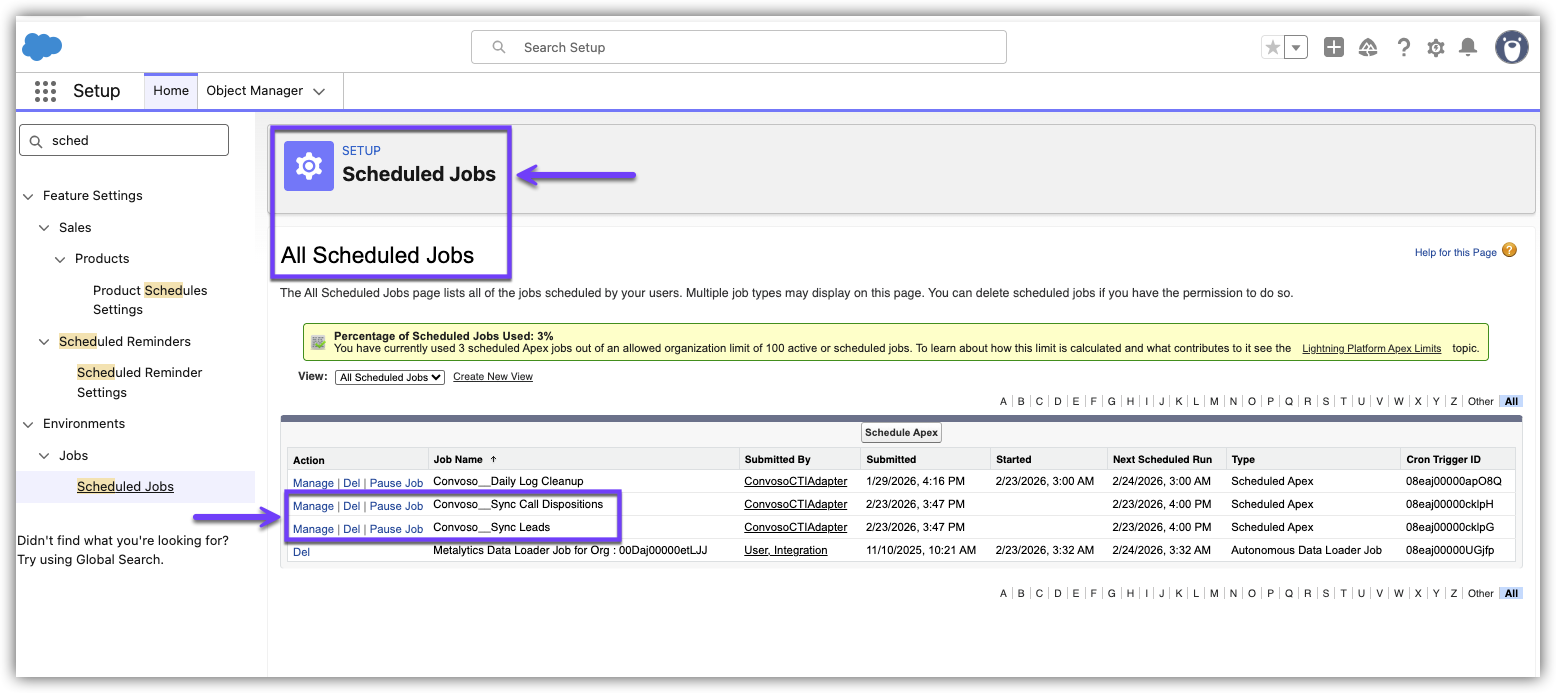
Task: Open the Setup gear icon menu
Action: pyautogui.click(x=1435, y=47)
